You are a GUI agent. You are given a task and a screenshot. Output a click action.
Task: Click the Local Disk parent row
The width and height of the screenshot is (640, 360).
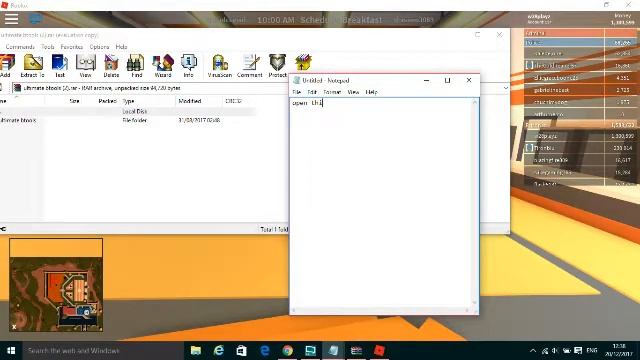[128, 111]
